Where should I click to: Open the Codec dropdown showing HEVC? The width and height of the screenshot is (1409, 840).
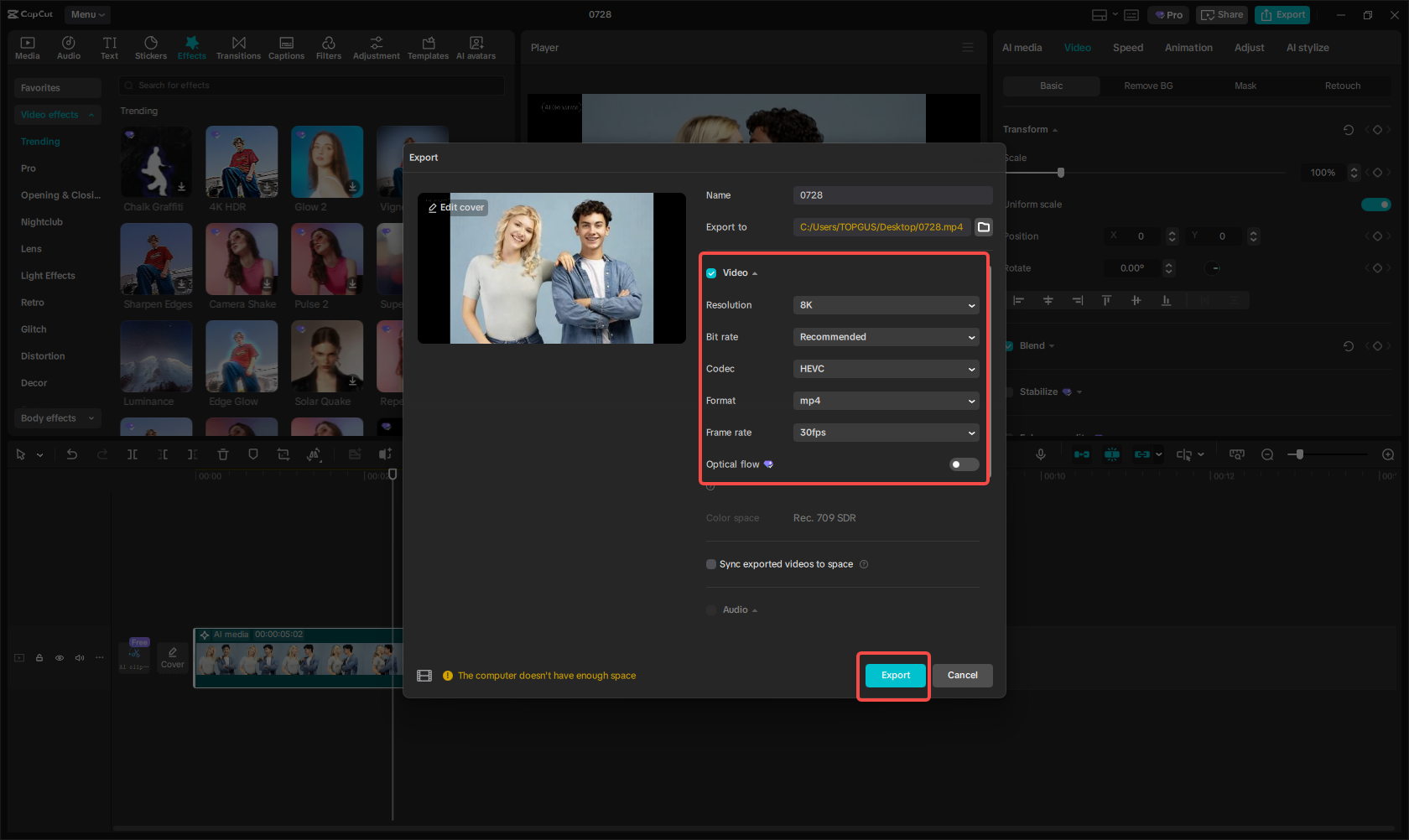pyautogui.click(x=886, y=369)
